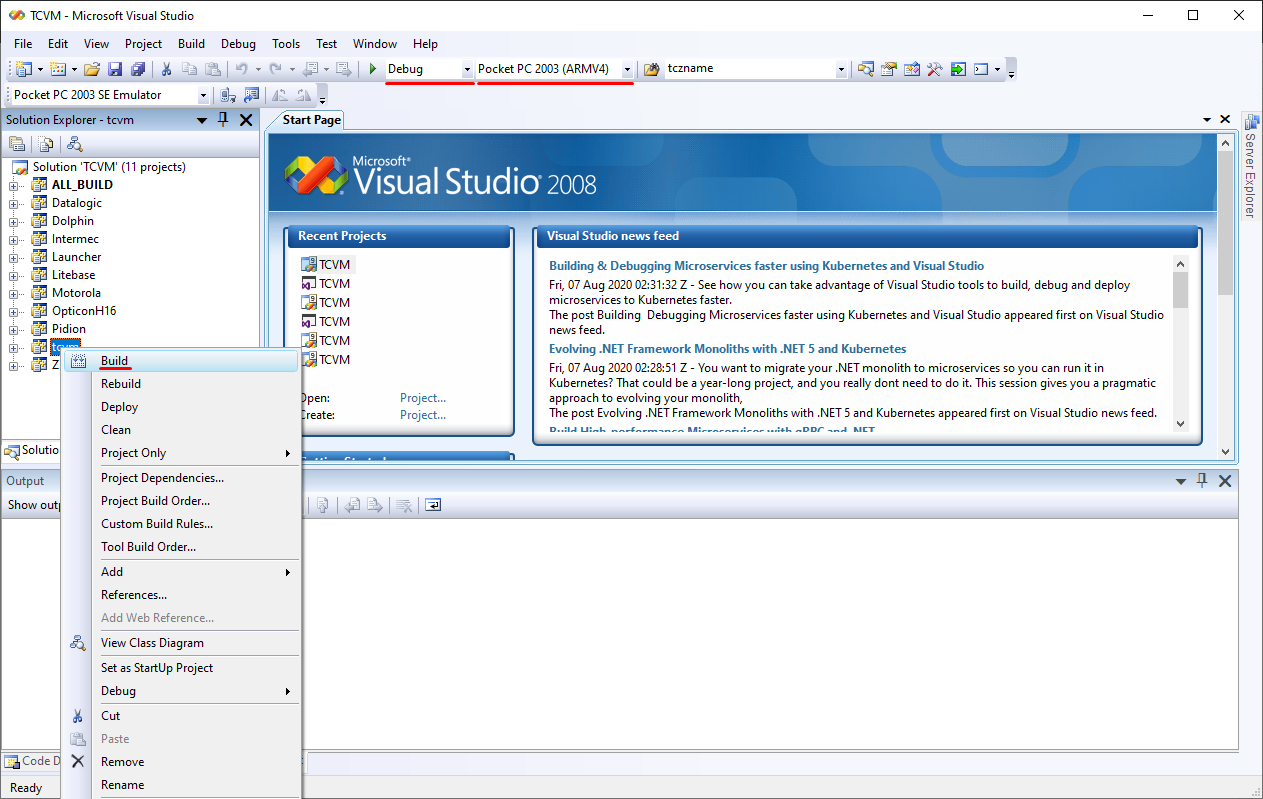Open the Build menu in the menu bar
1263x799 pixels.
(191, 44)
